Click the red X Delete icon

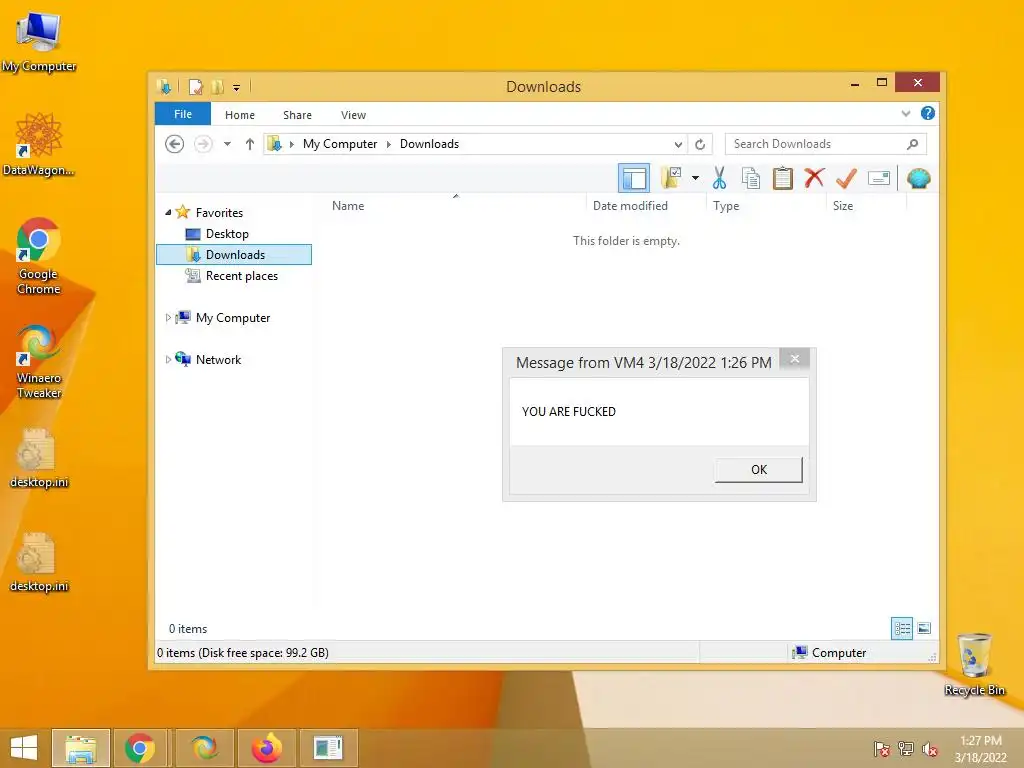(814, 178)
